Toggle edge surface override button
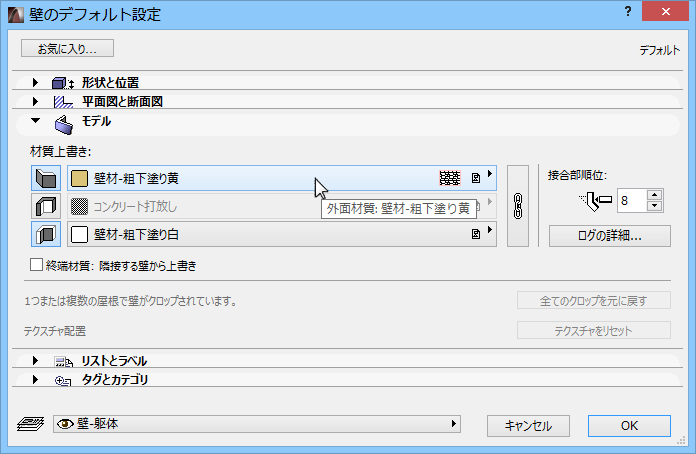This screenshot has height=454, width=696. point(46,206)
